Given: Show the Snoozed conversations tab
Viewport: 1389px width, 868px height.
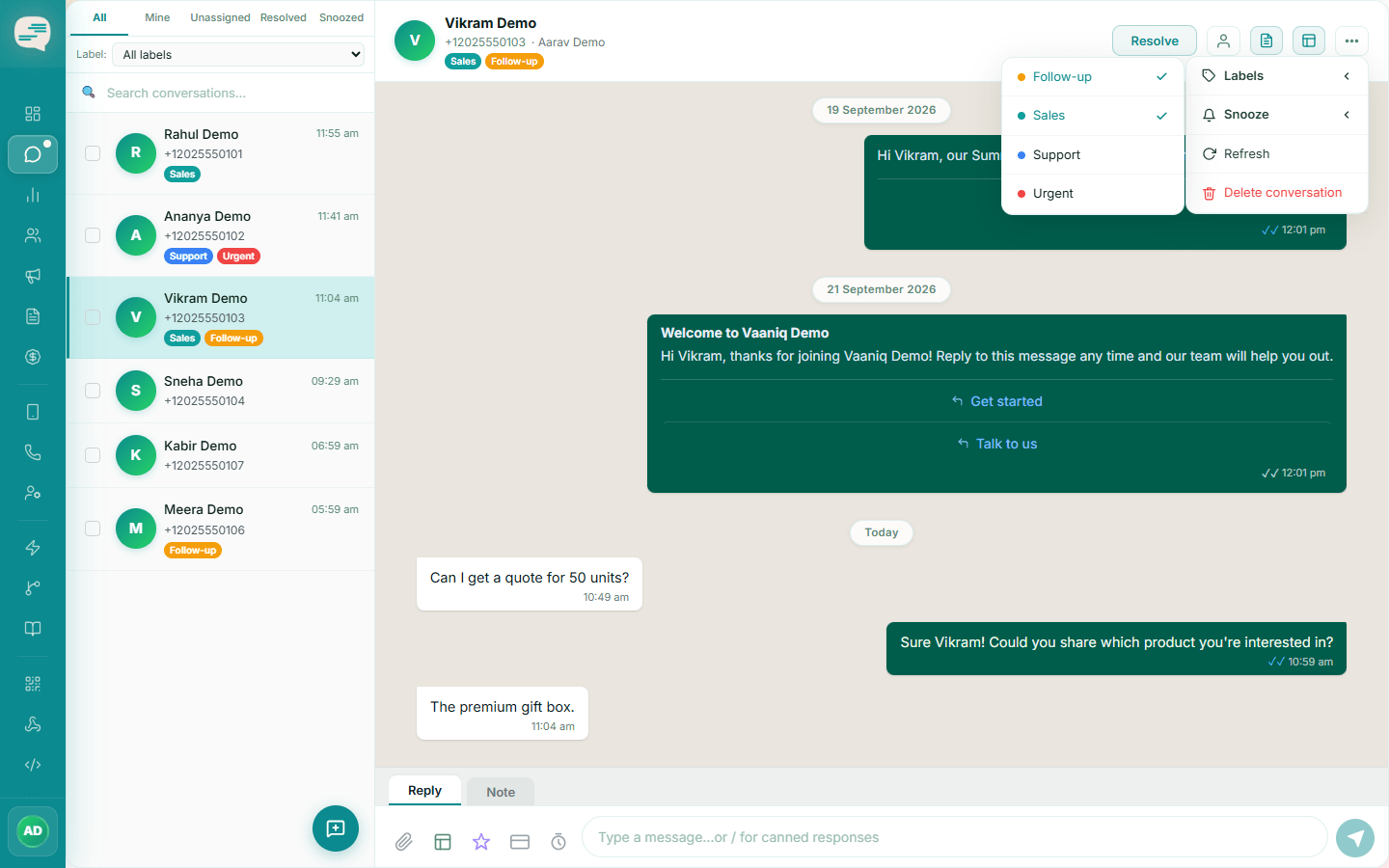Looking at the screenshot, I should click(x=341, y=17).
